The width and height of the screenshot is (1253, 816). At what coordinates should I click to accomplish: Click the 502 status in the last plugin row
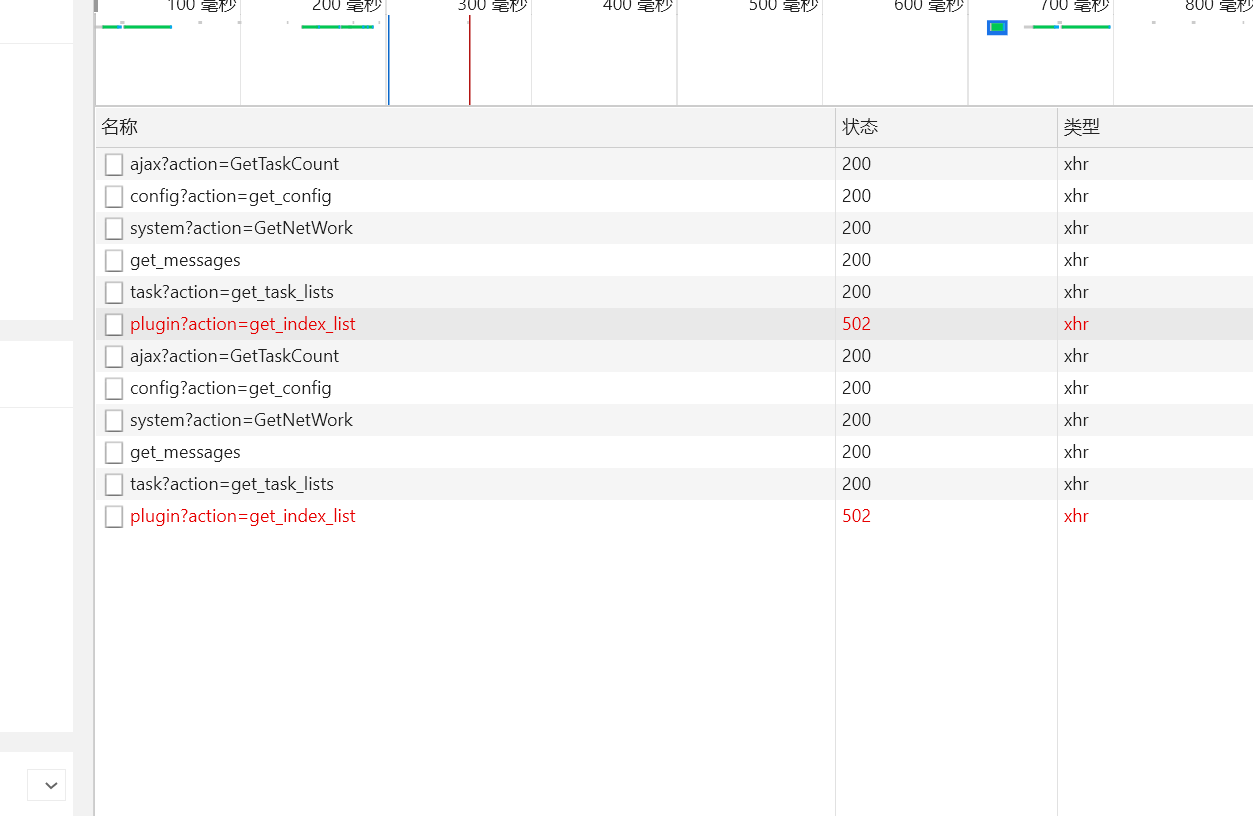coord(856,516)
